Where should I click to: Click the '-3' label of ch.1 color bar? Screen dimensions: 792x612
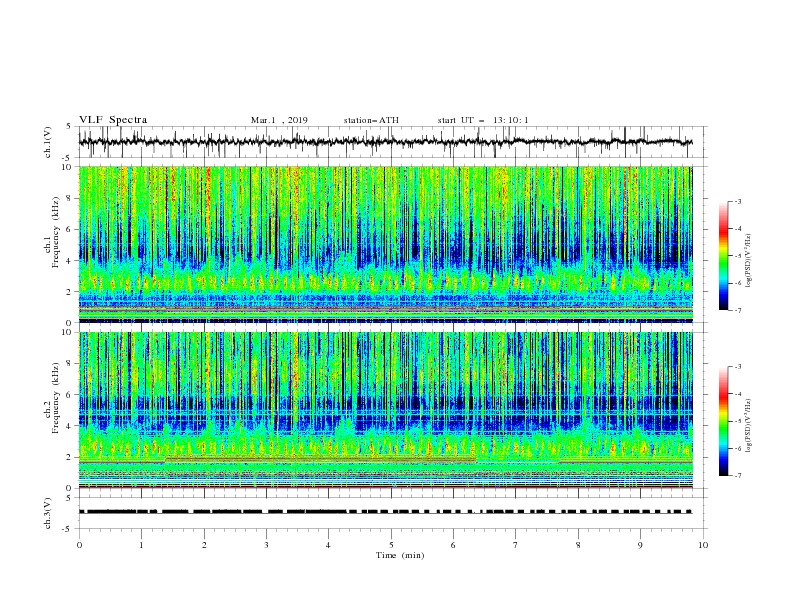(x=737, y=201)
